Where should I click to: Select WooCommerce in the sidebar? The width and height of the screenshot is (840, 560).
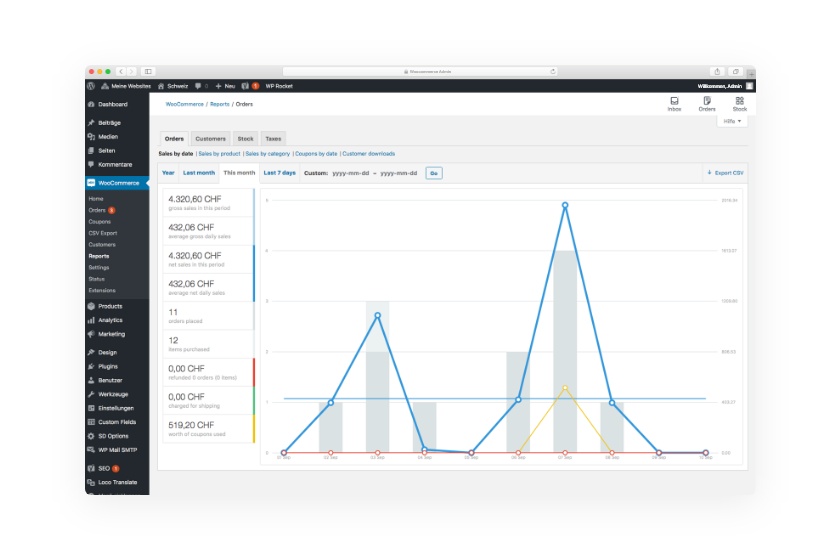click(117, 183)
